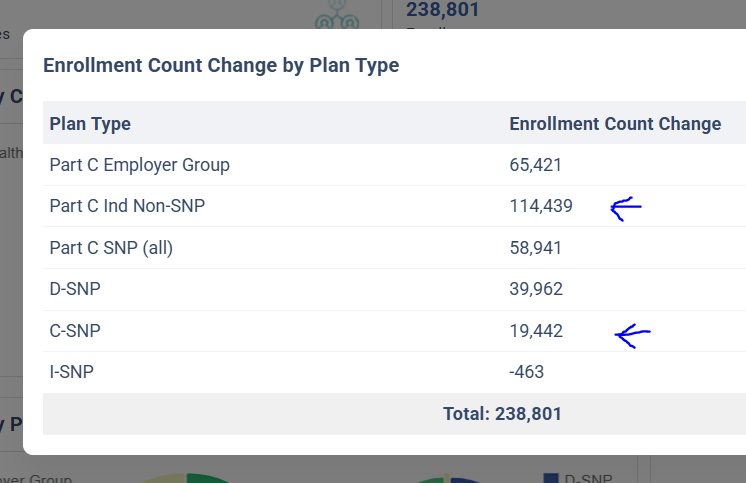
Task: Select the D-SNP row in the table
Action: pyautogui.click(x=75, y=289)
